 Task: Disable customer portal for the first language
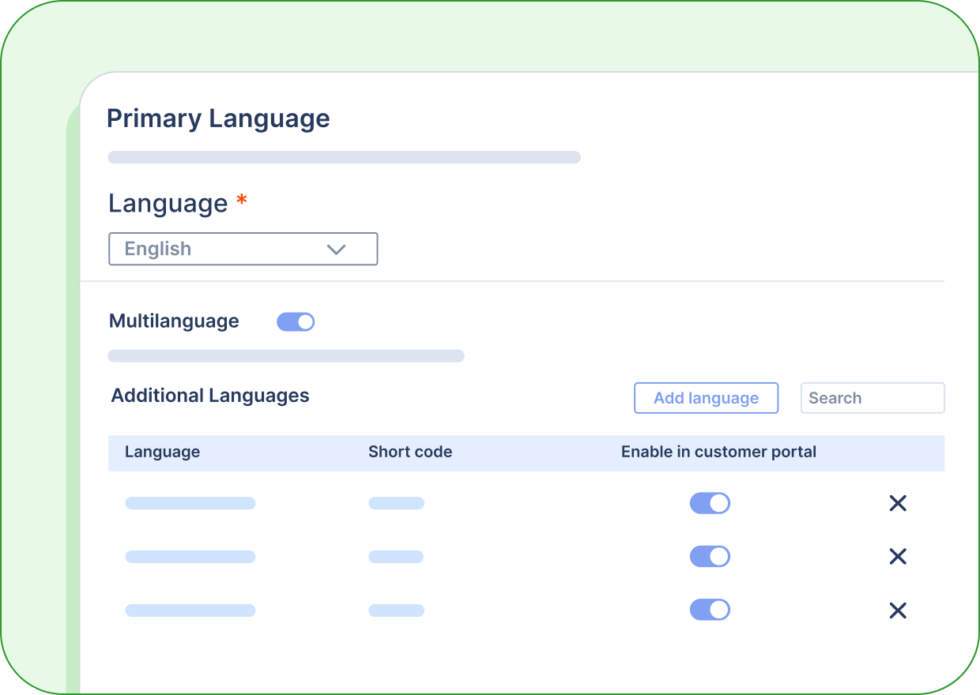coord(709,503)
